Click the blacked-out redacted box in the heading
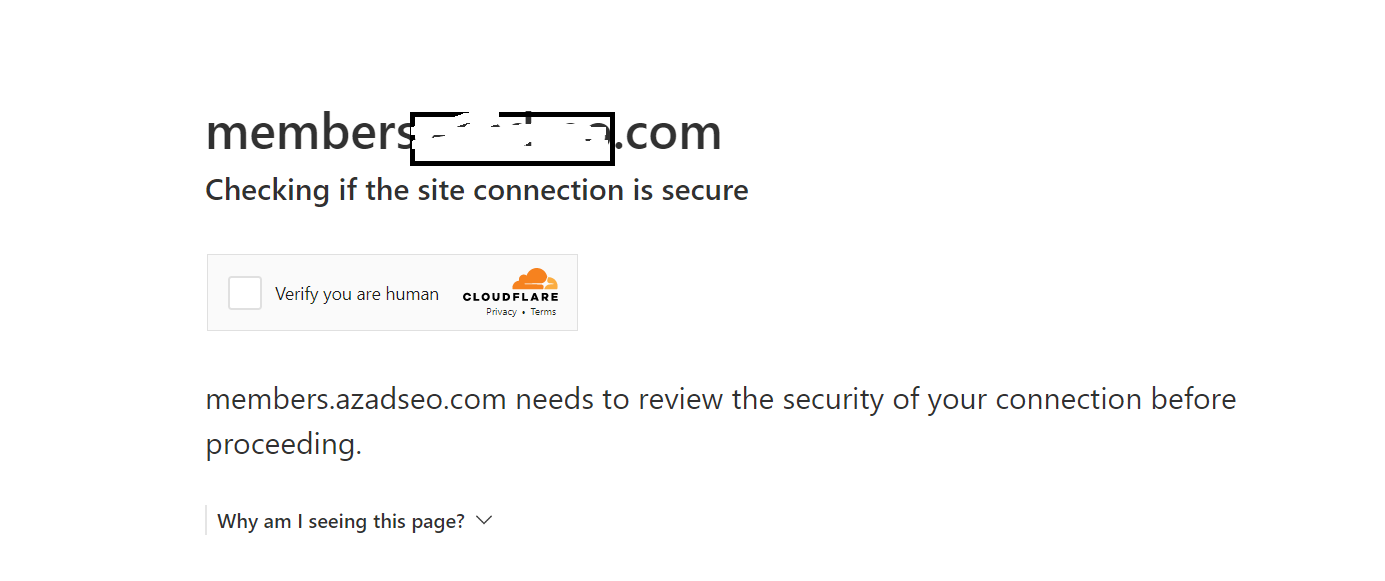1385x581 pixels. coord(512,139)
